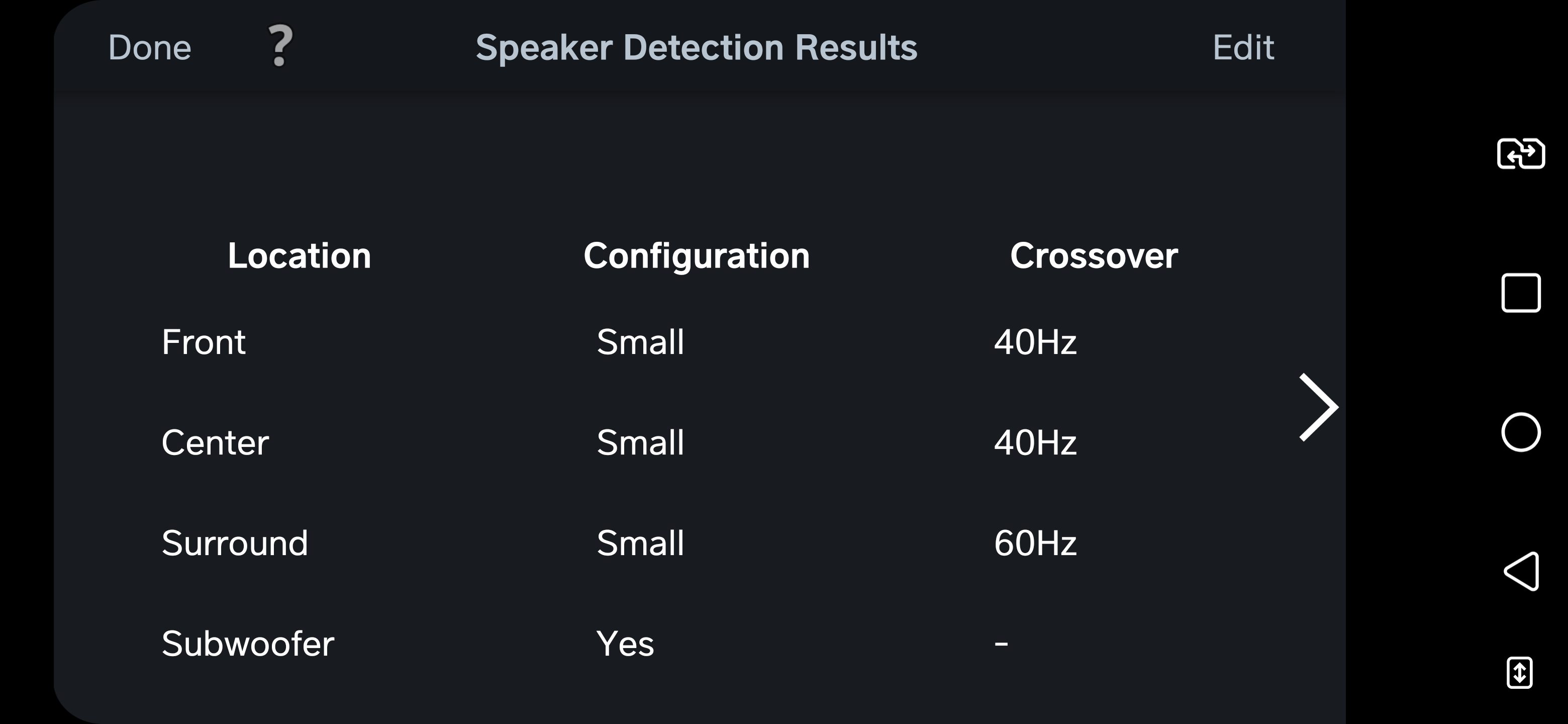
Task: Tap Center speaker 40Hz crossover value
Action: (1035, 442)
